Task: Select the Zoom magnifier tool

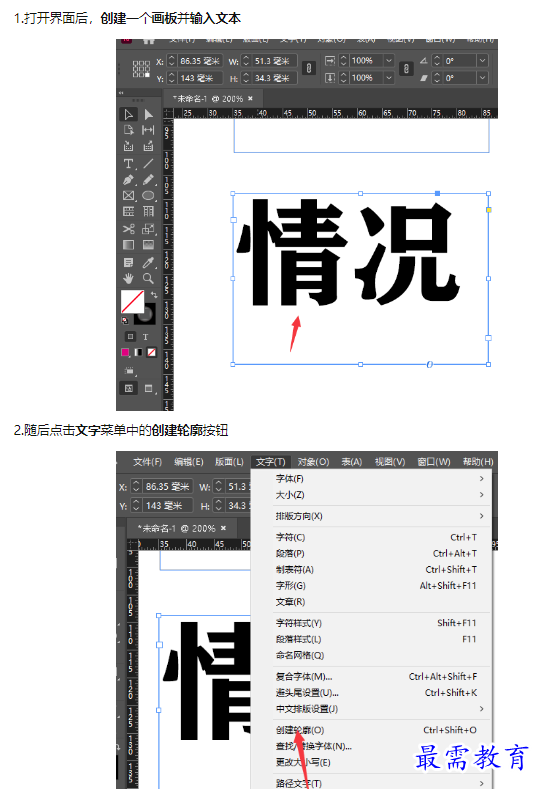Action: [x=148, y=278]
